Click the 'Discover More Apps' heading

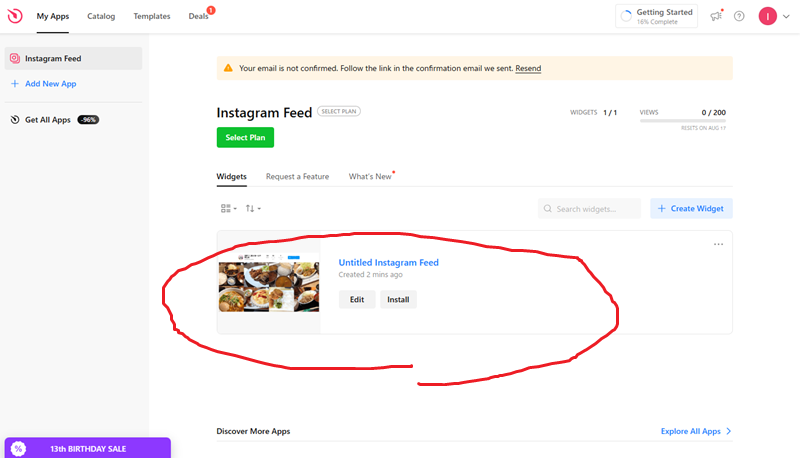(253, 431)
